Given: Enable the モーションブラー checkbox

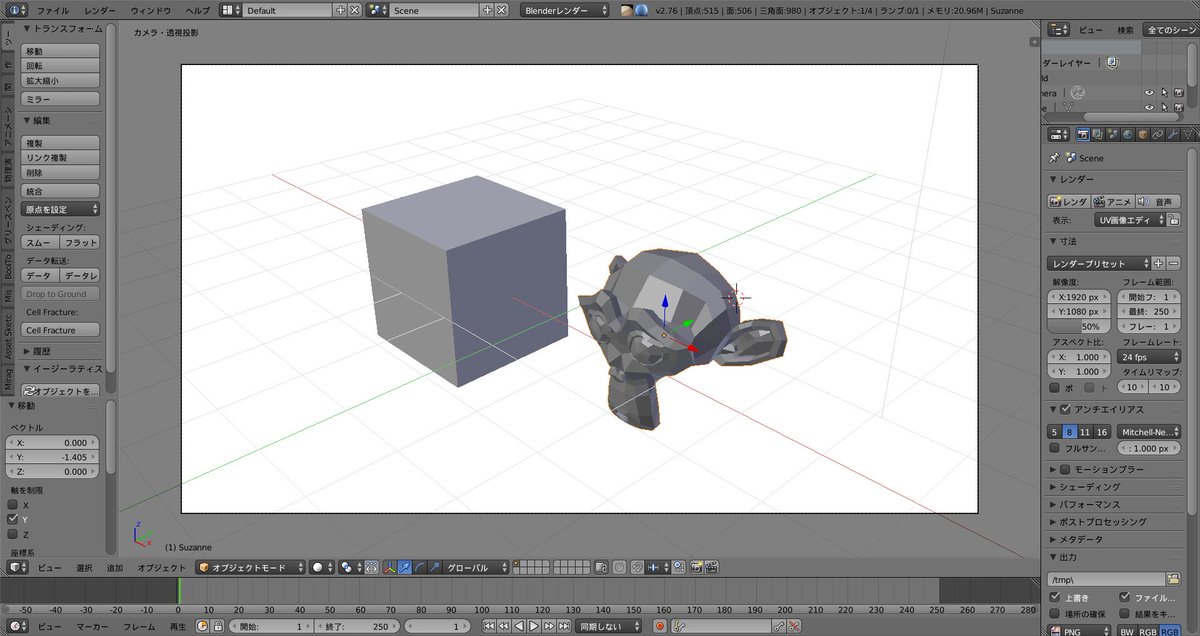Looking at the screenshot, I should point(1065,469).
